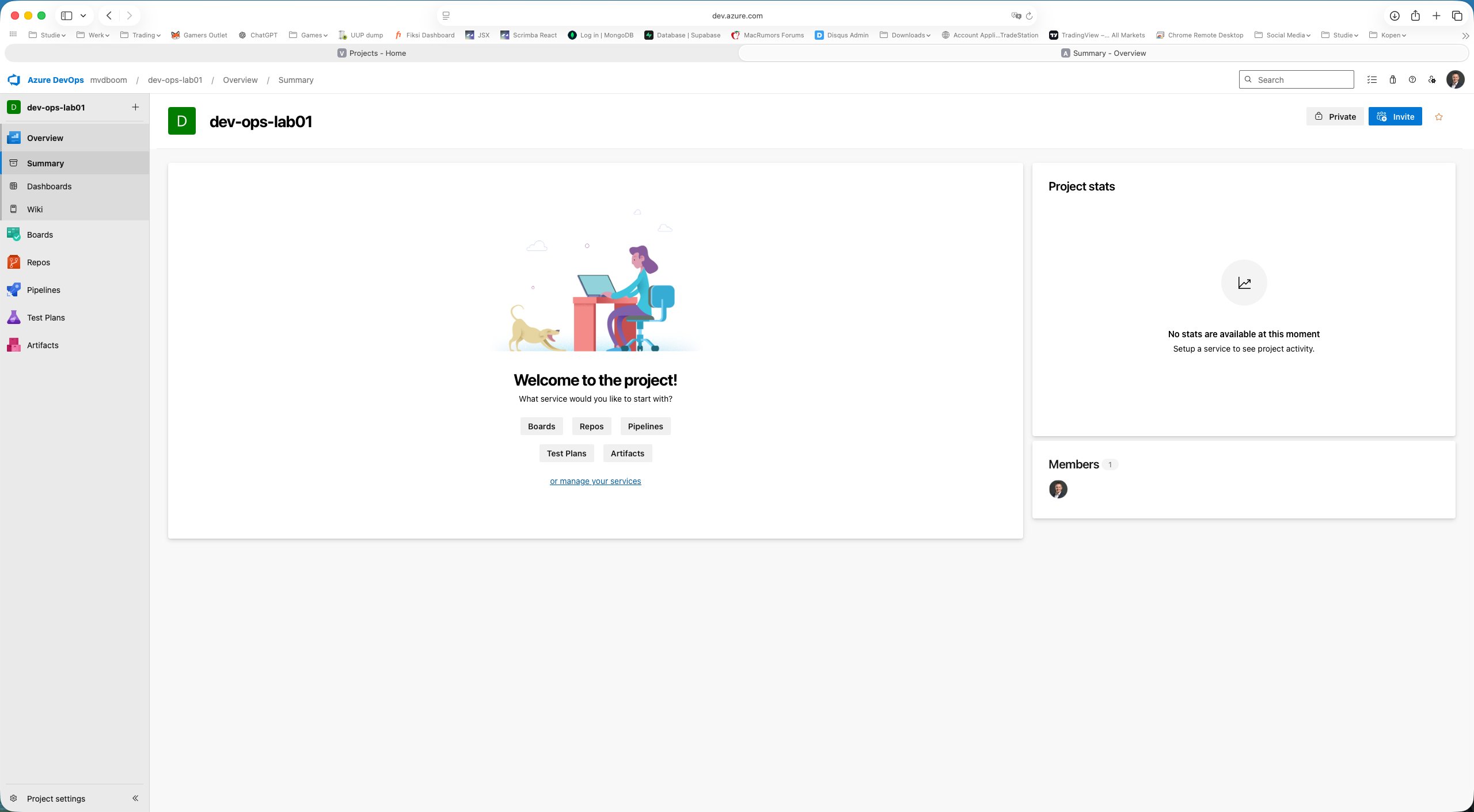Image resolution: width=1474 pixels, height=812 pixels.
Task: Expand the Safari sidebar dropdown arrow
Action: [x=83, y=16]
